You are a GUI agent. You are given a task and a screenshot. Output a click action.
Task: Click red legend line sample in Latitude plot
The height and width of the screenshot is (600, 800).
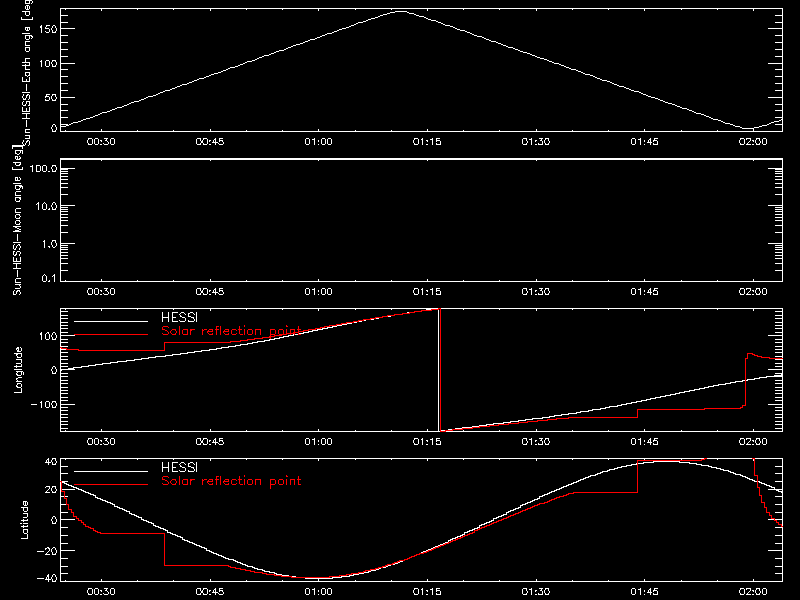click(111, 485)
